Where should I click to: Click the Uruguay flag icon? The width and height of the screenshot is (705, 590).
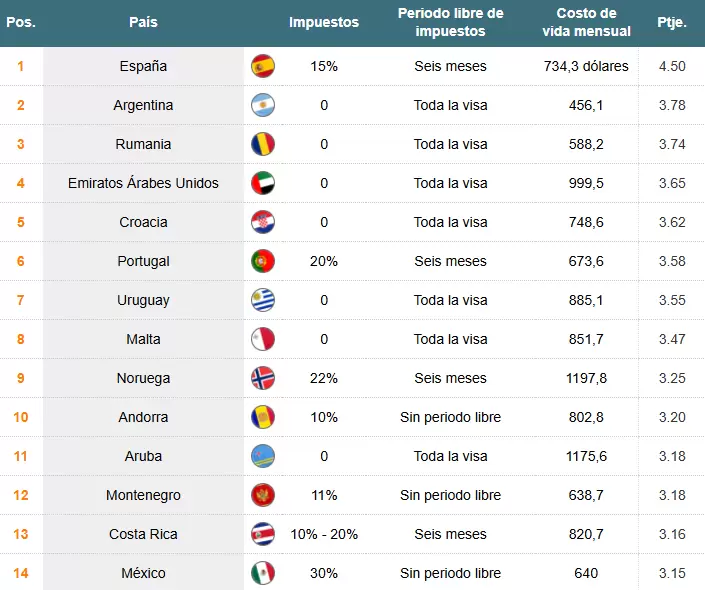[263, 301]
